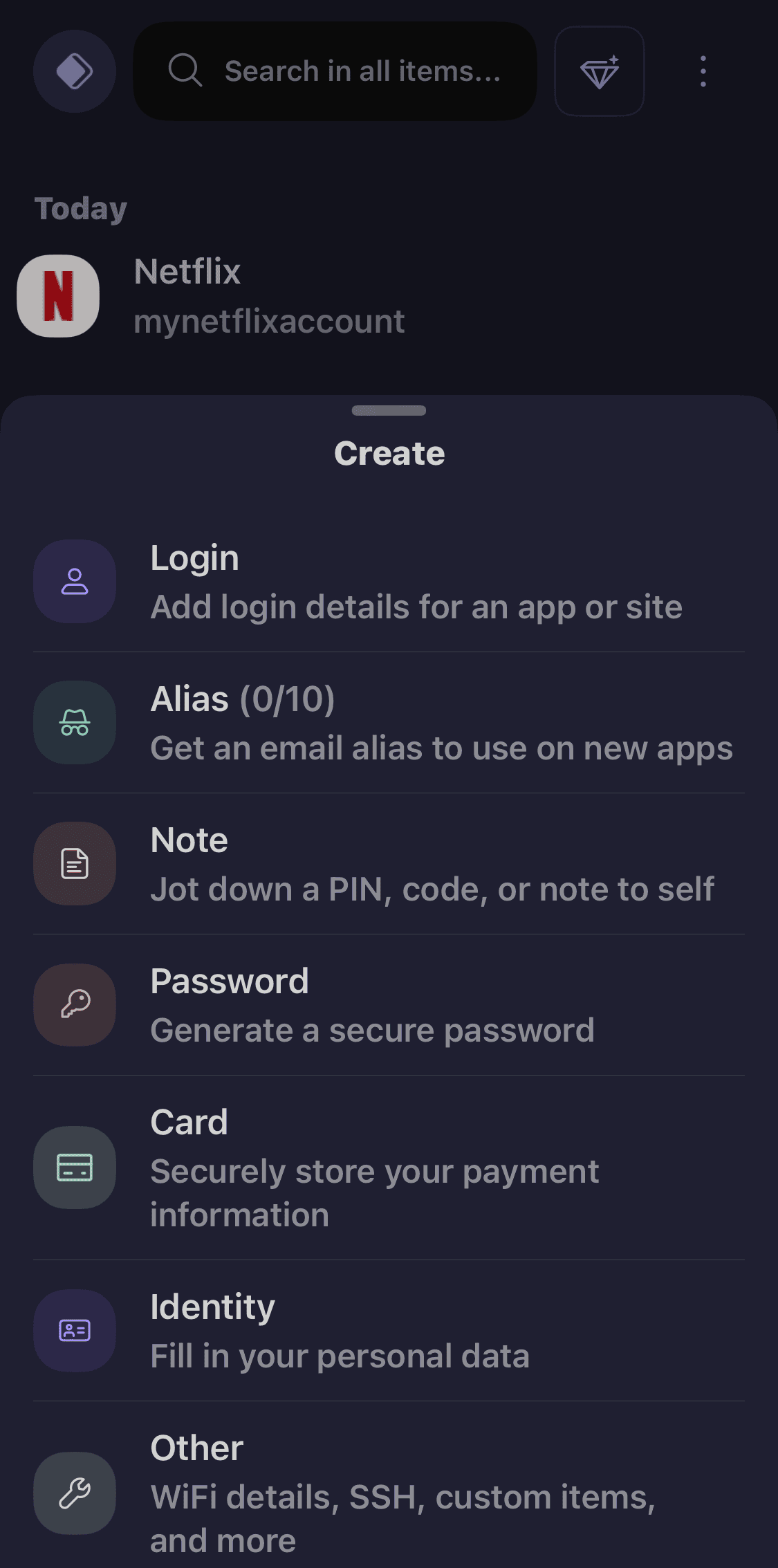The image size is (778, 1568).
Task: Tap the Login person icon
Action: pyautogui.click(x=75, y=582)
